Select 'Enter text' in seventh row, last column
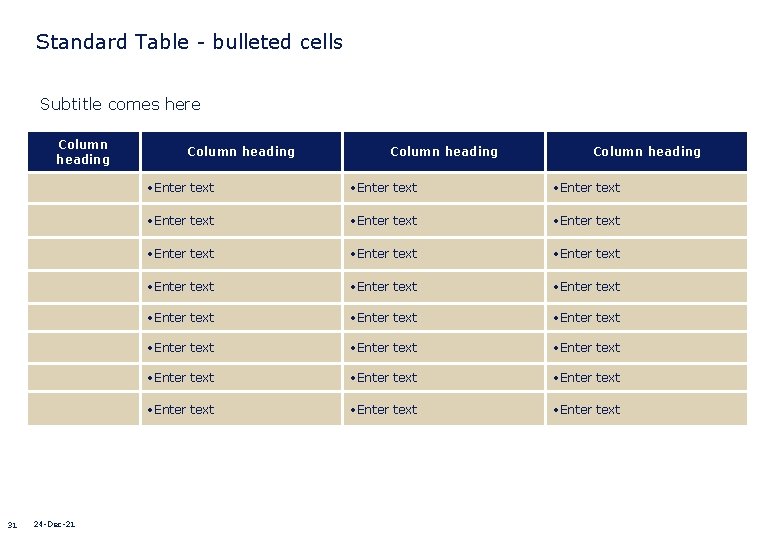 pos(591,378)
